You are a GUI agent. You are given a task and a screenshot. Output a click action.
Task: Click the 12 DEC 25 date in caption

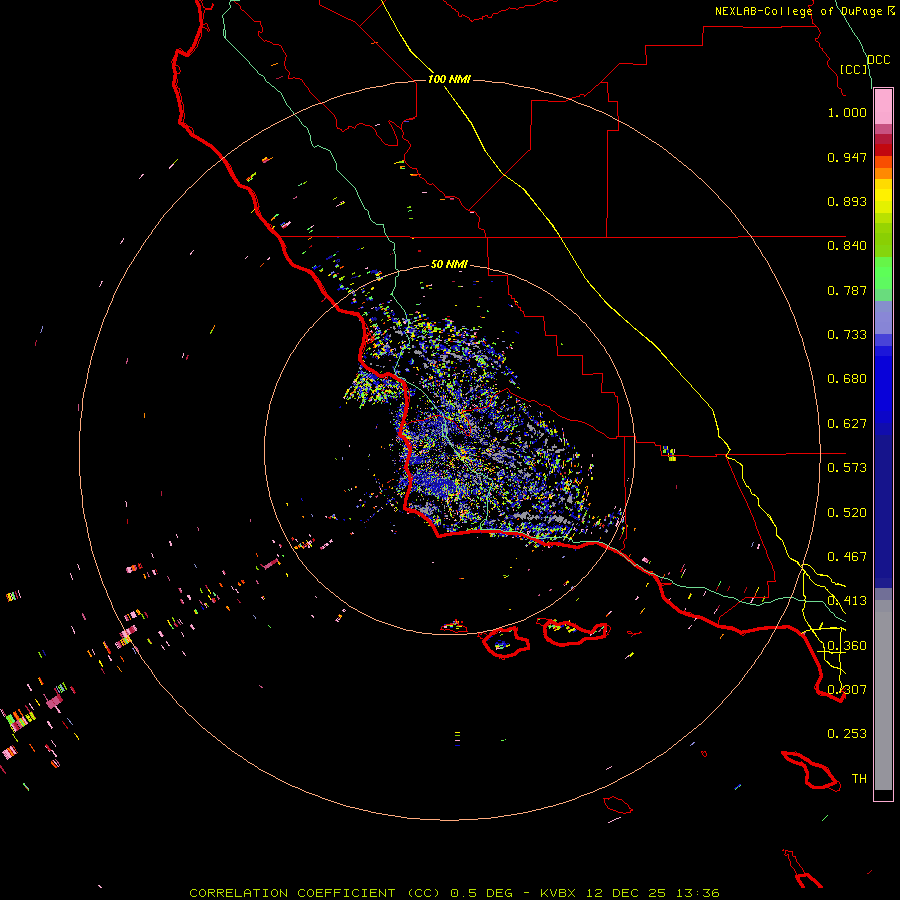pos(627,893)
